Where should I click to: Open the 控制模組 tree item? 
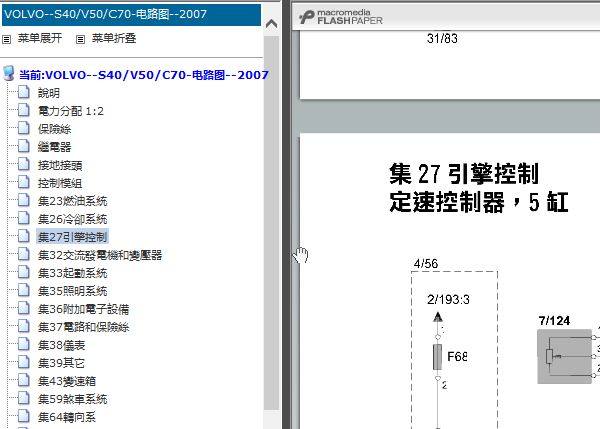pos(60,183)
